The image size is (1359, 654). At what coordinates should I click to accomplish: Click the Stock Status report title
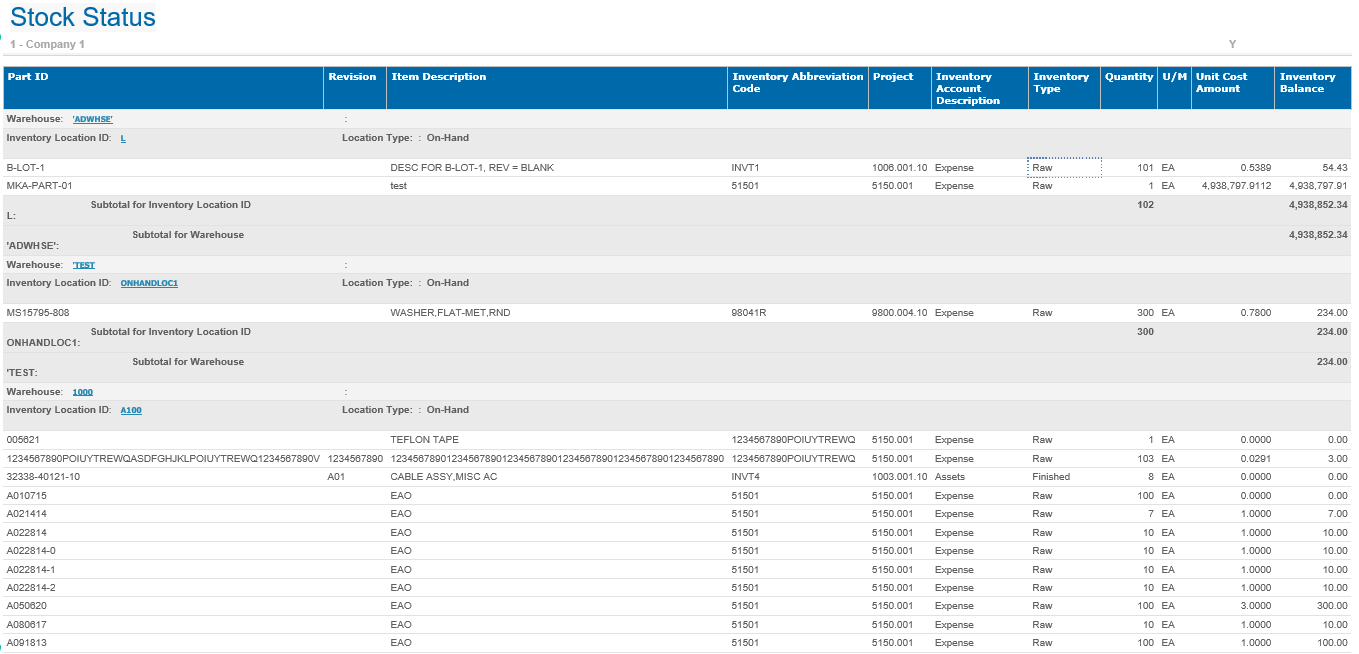[x=83, y=18]
